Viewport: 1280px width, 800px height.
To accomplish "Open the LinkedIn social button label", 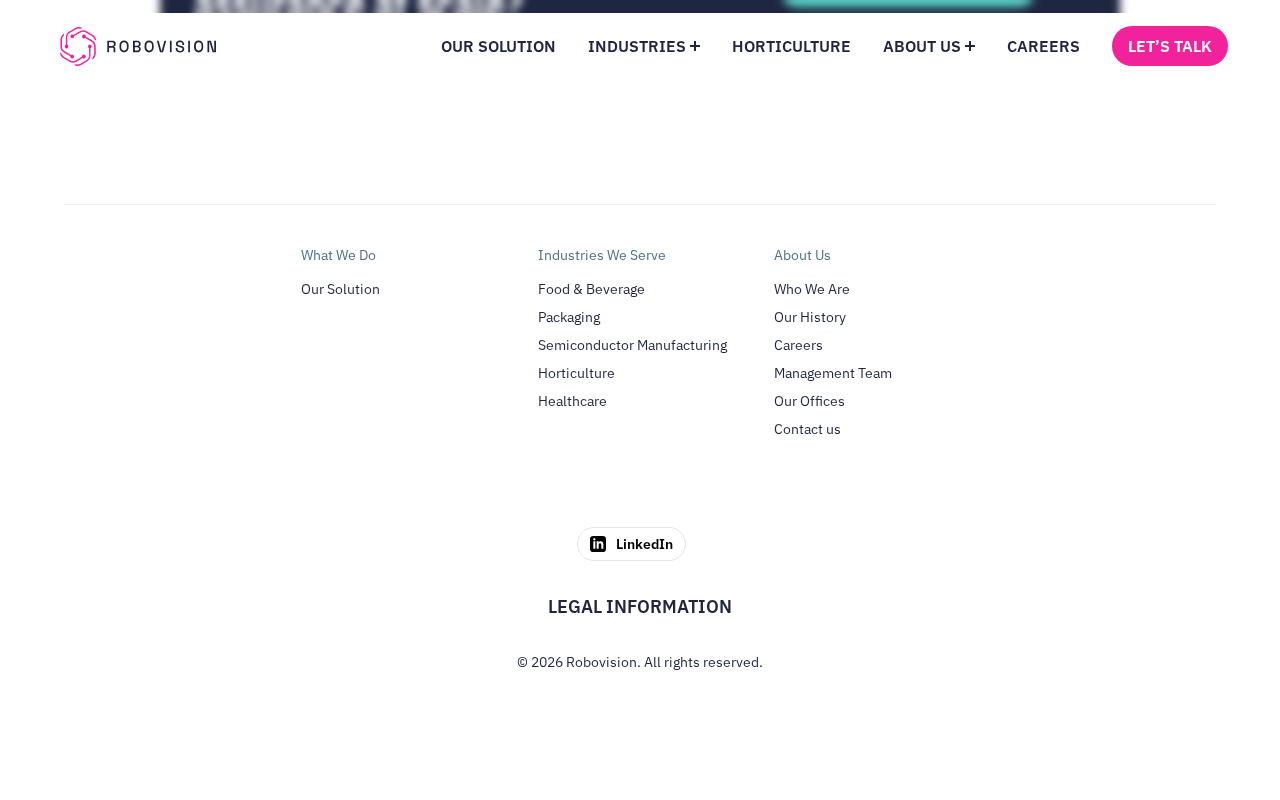I will (644, 544).
